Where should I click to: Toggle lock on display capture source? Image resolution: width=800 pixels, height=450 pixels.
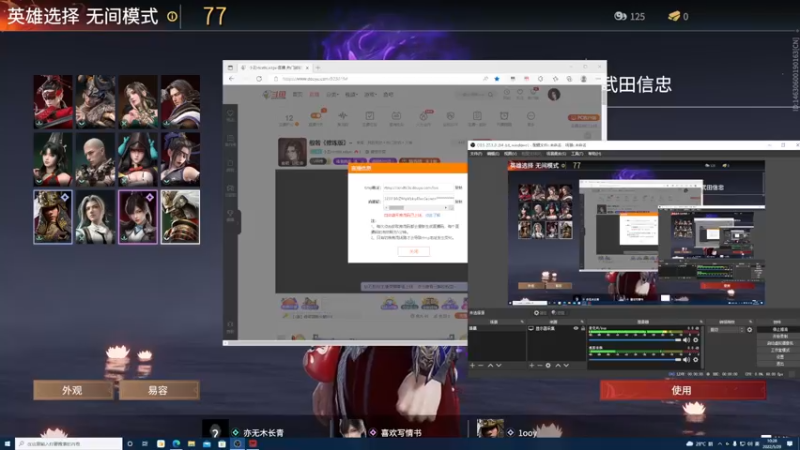click(x=583, y=329)
